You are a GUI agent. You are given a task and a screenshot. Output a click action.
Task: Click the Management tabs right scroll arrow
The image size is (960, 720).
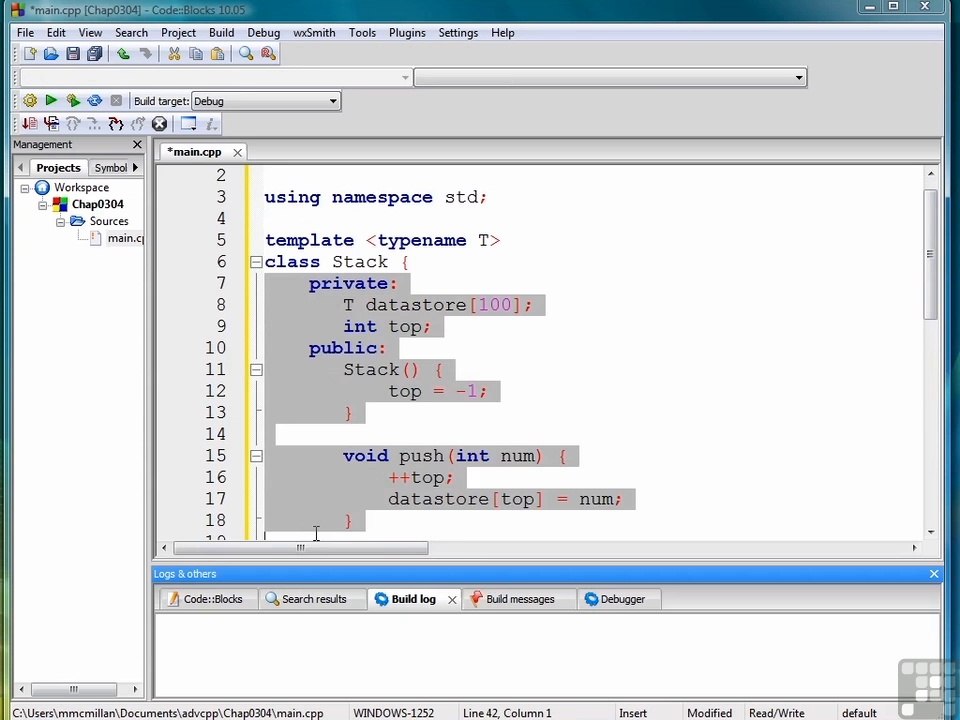(135, 167)
